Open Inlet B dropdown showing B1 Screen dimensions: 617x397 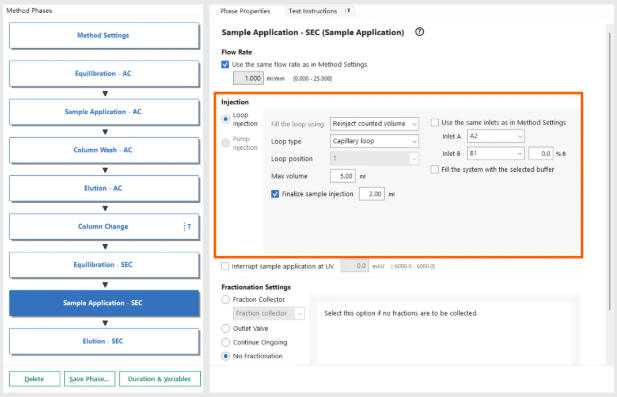[495, 153]
